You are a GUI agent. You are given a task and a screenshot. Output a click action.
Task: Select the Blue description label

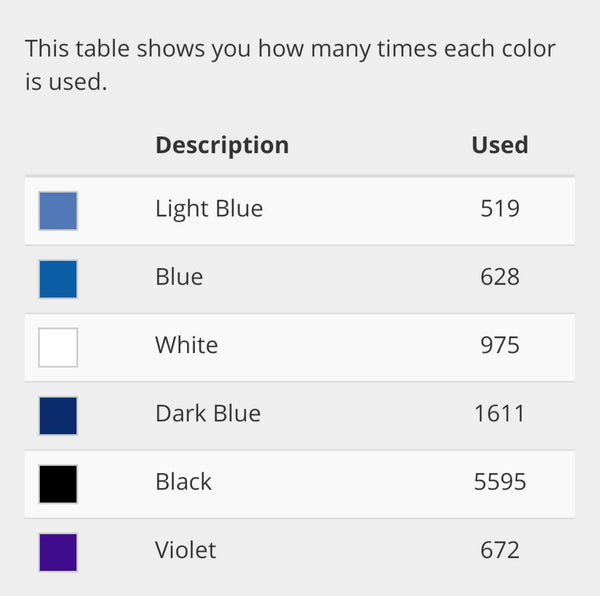click(179, 277)
